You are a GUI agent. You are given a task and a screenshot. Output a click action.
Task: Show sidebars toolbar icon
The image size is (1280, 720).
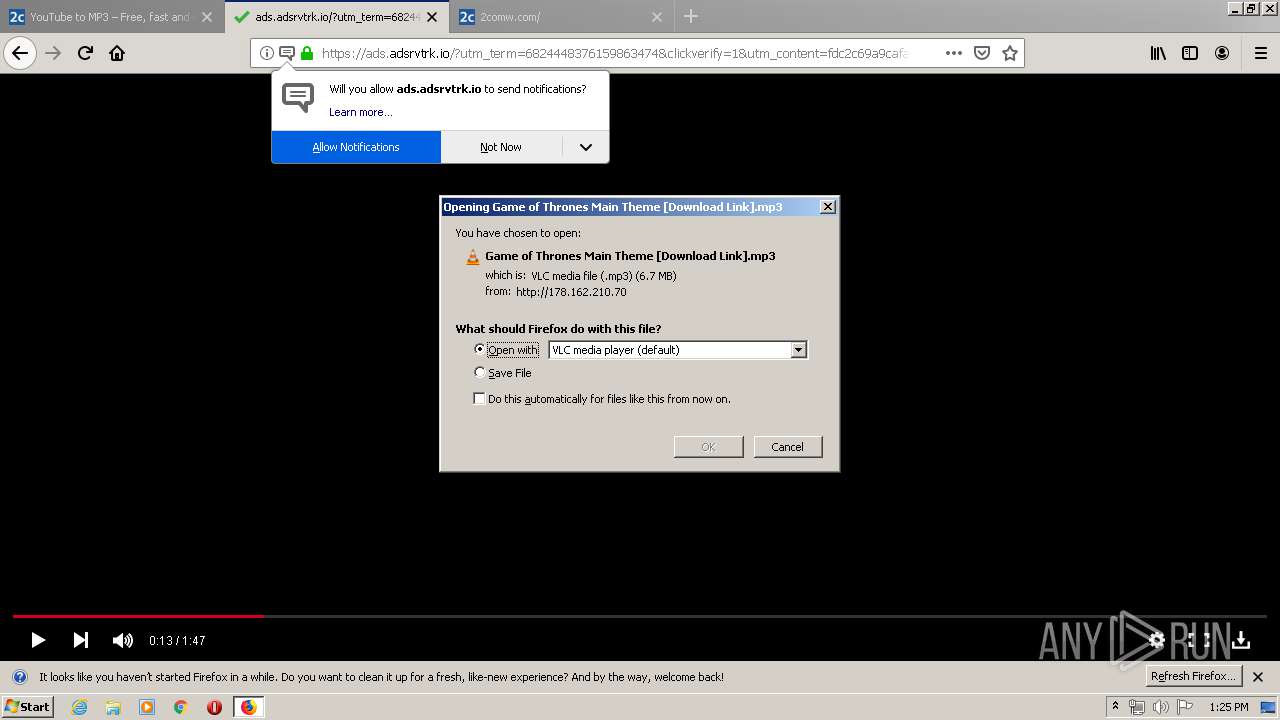point(1190,53)
